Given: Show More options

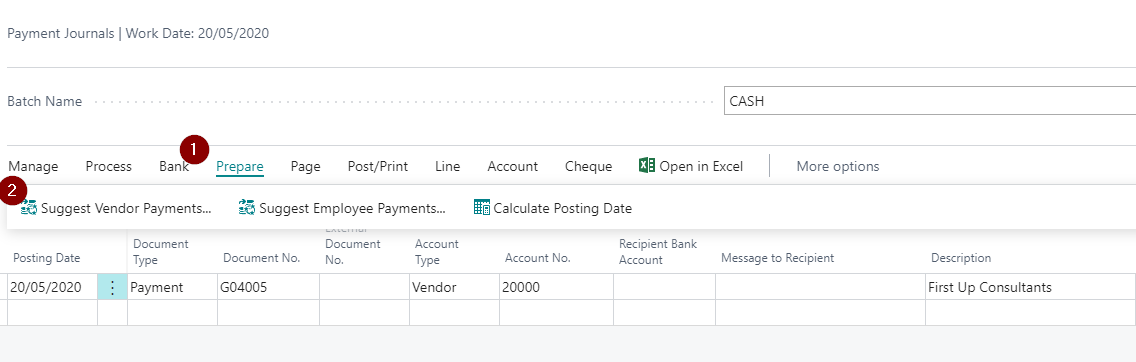Looking at the screenshot, I should pyautogui.click(x=838, y=167).
